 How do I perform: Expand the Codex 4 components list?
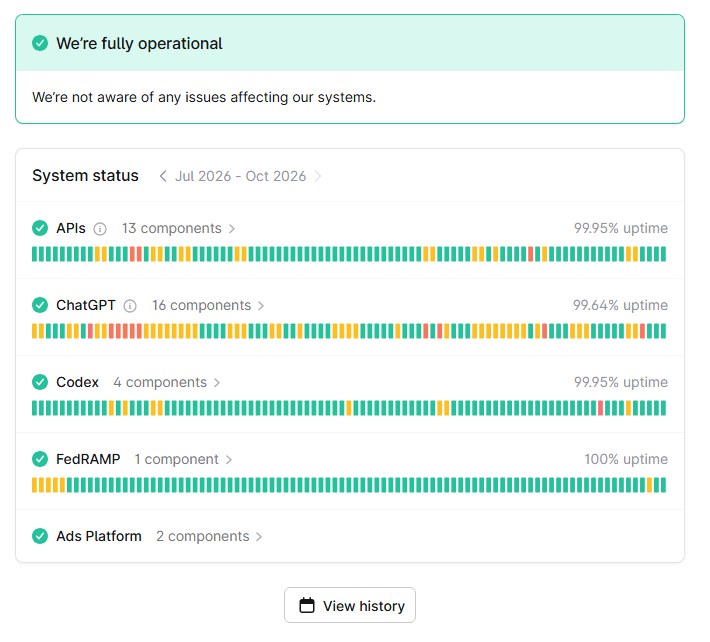point(167,383)
